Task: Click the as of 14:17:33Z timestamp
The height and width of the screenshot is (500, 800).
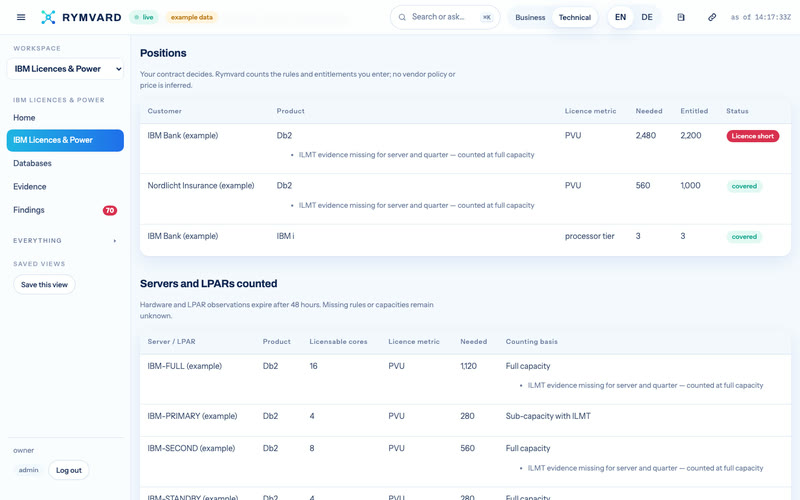Action: coord(760,17)
